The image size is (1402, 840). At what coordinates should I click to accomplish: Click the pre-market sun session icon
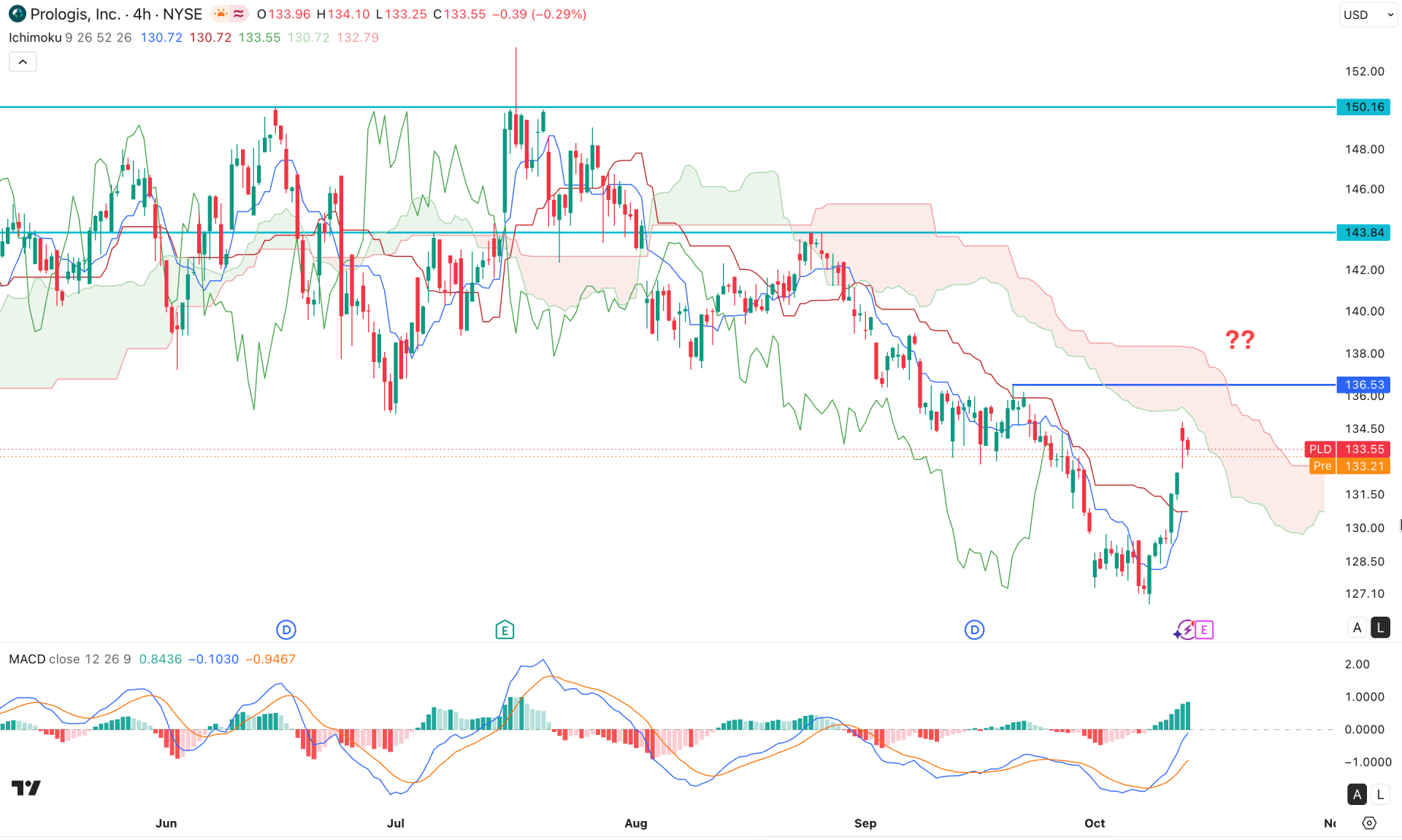(221, 14)
